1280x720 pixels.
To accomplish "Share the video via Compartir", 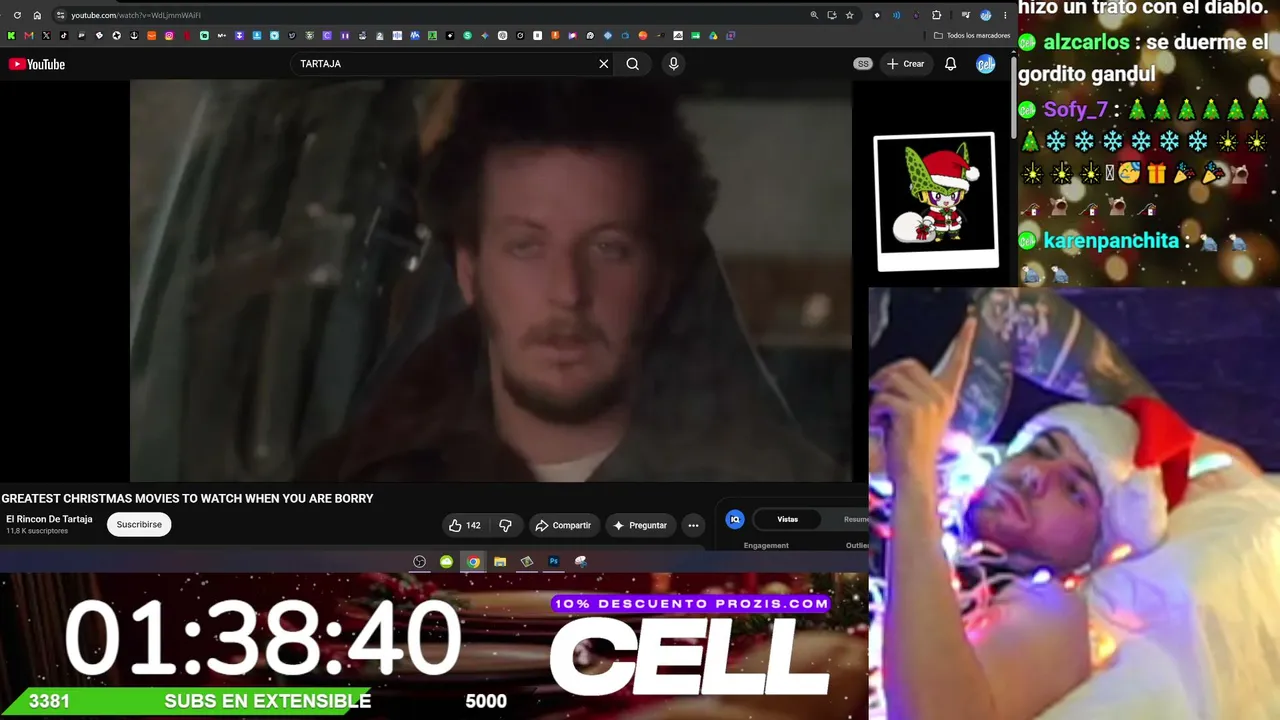I will 563,525.
